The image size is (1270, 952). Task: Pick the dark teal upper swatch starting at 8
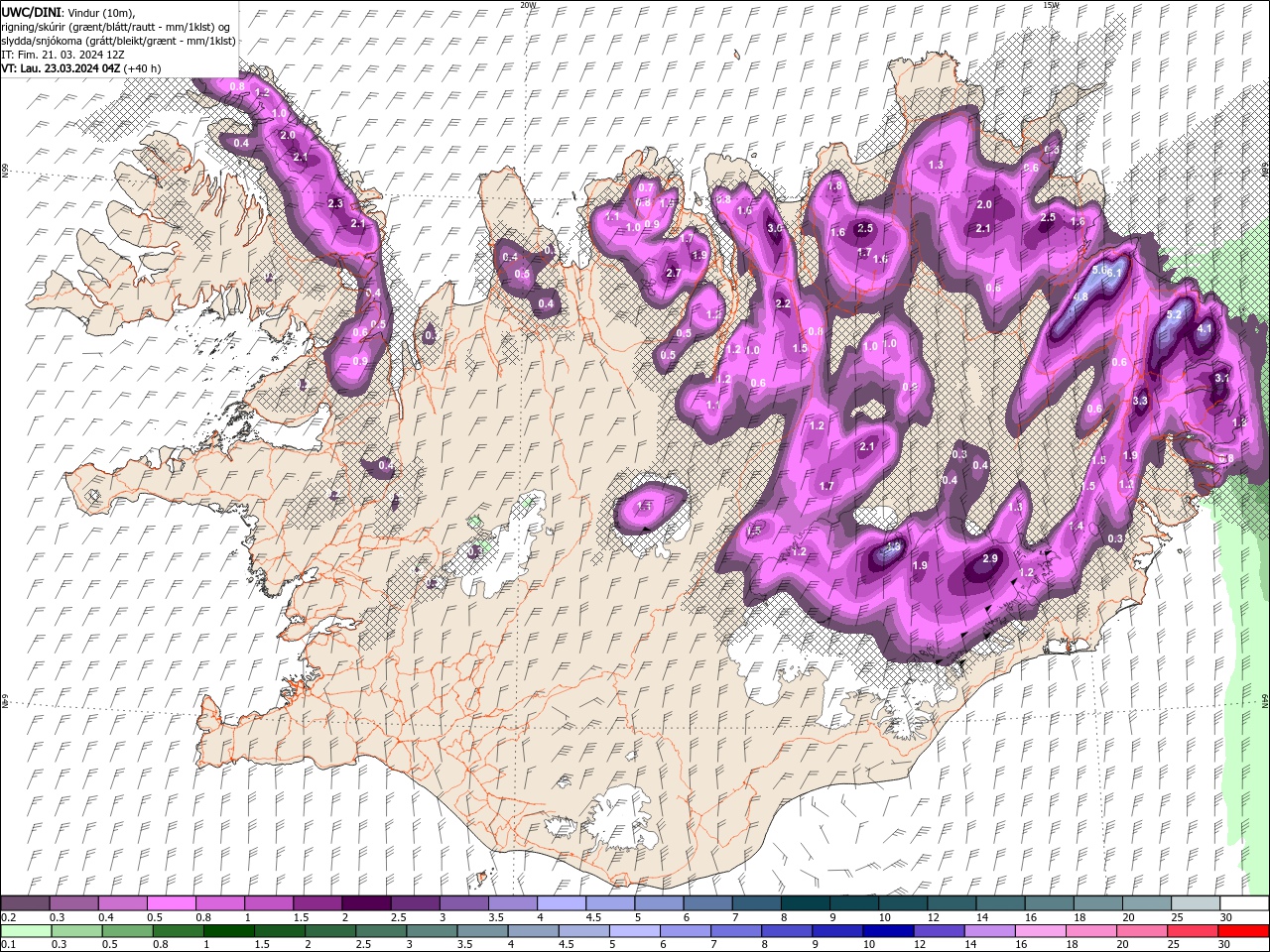click(805, 903)
